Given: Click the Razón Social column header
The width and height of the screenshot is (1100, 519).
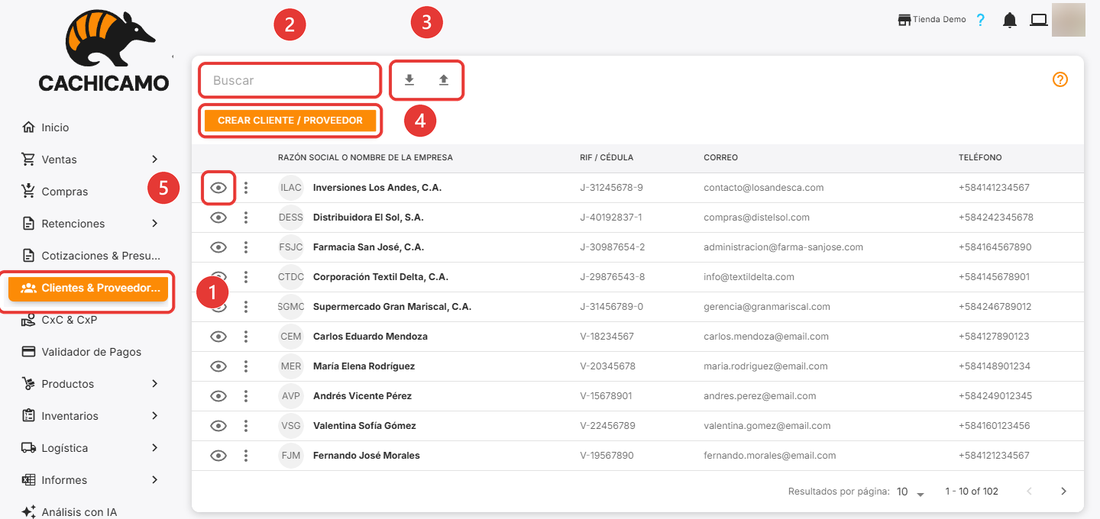Looking at the screenshot, I should (365, 157).
